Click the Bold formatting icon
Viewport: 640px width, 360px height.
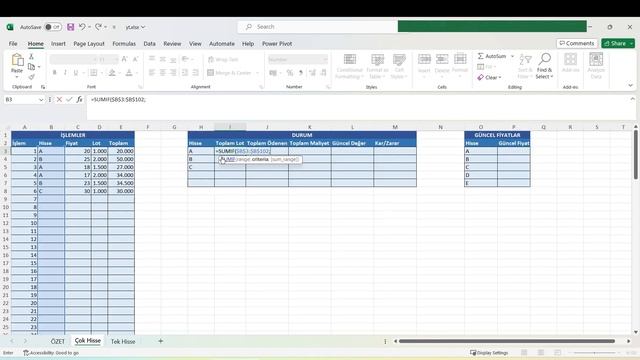pyautogui.click(x=54, y=73)
